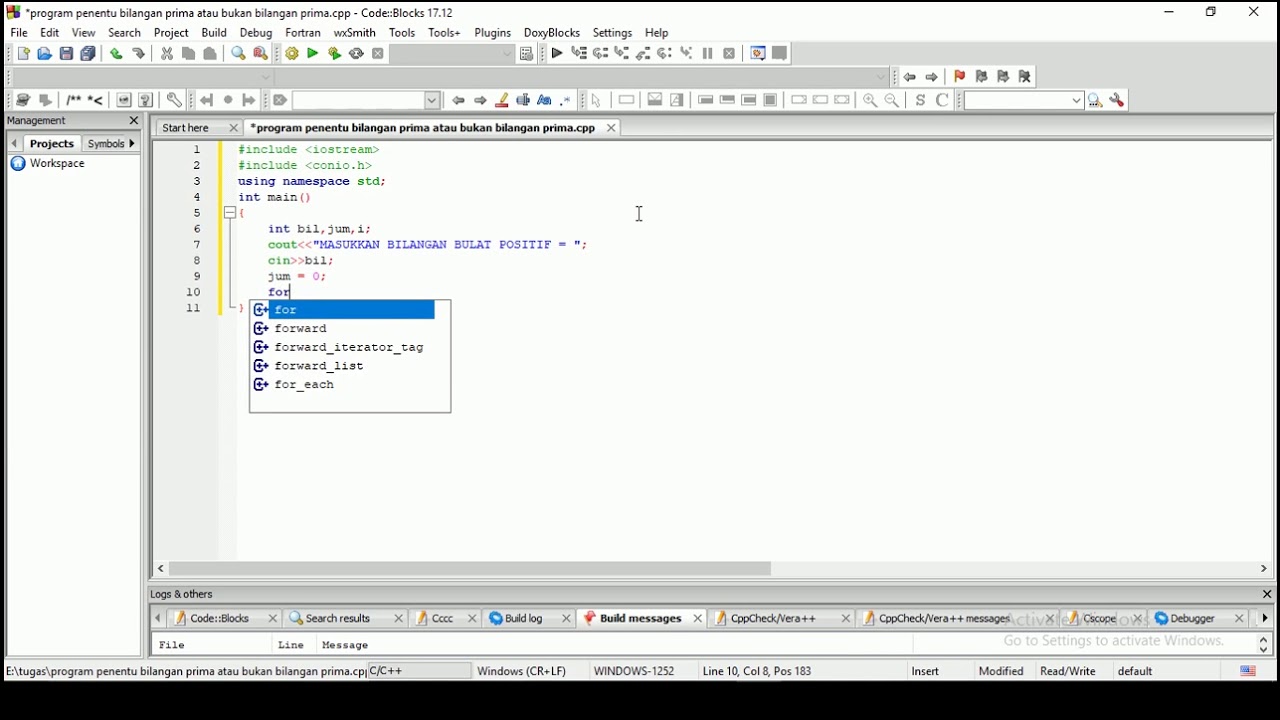Toggle source view S icon
Viewport: 1280px width, 720px height.
pyautogui.click(x=921, y=100)
